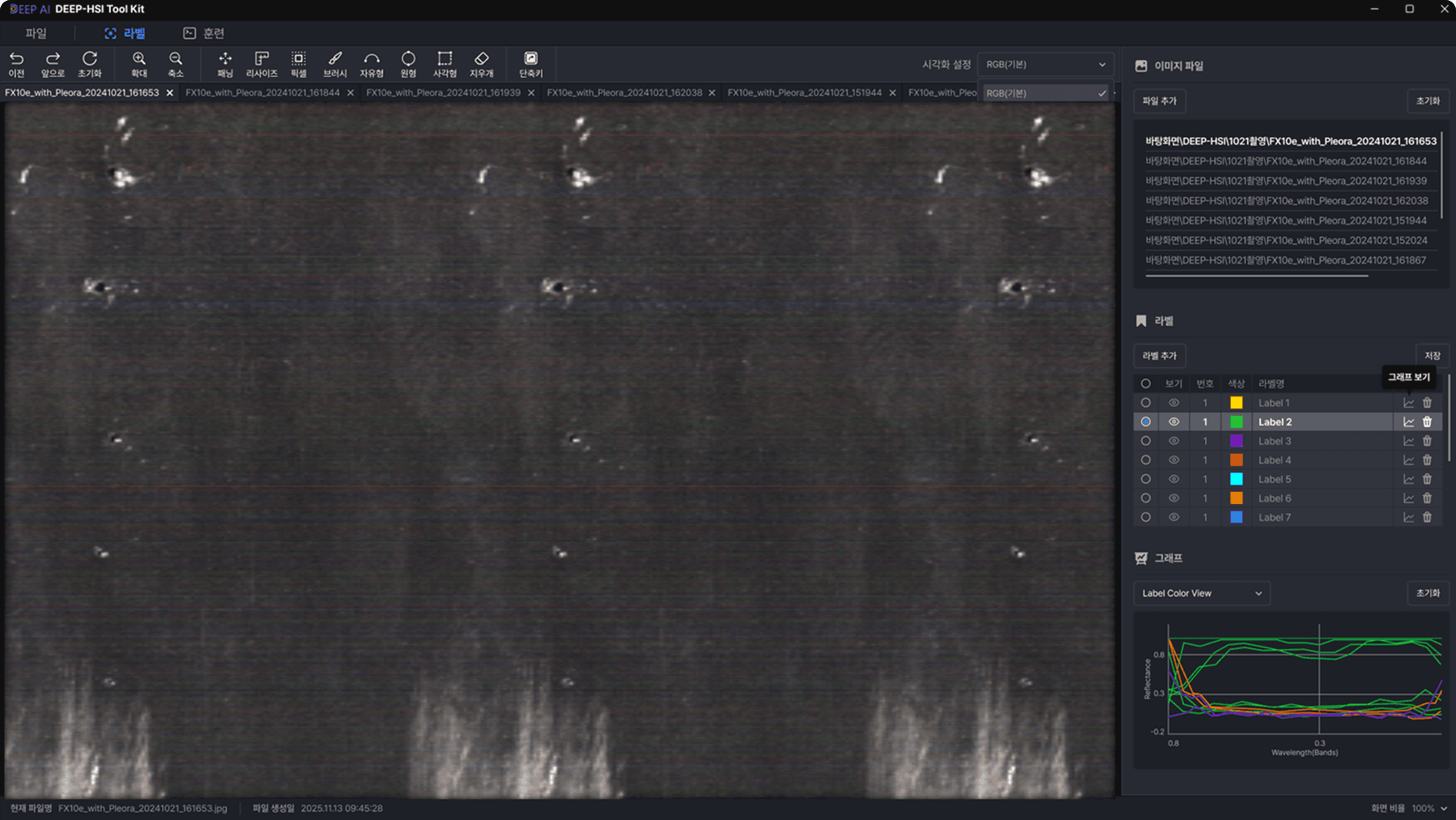Hide Label 3 using its eye icon
This screenshot has height=820, width=1456.
[1173, 441]
